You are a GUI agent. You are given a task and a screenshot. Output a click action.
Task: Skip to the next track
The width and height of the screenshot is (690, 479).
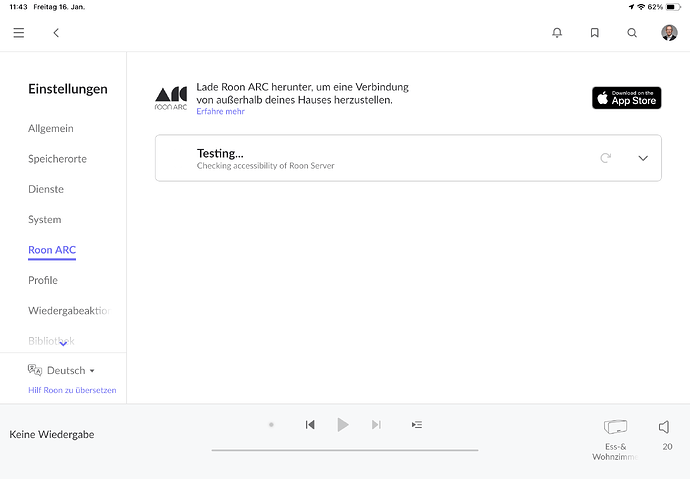[376, 425]
